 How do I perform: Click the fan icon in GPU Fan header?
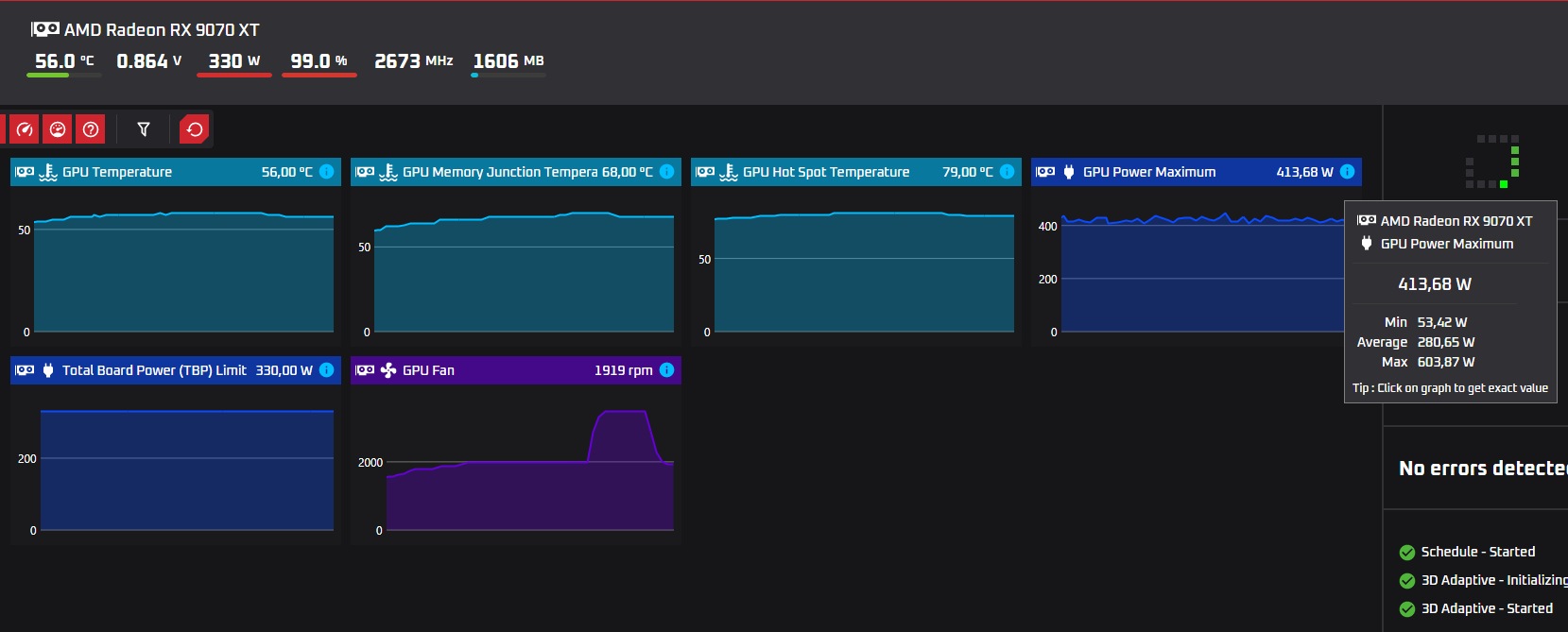click(x=388, y=370)
